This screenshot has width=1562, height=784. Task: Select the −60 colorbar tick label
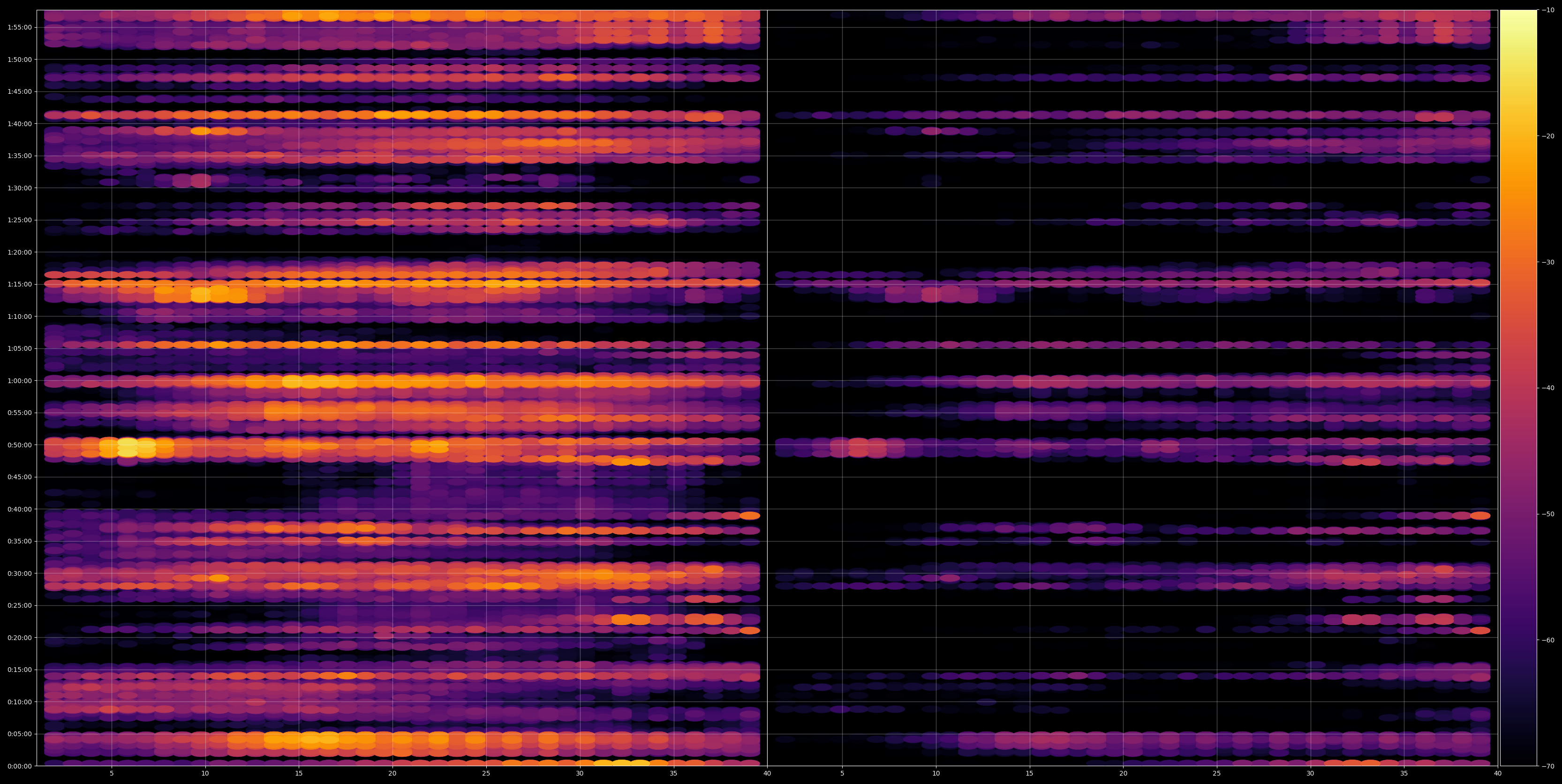[1548, 640]
